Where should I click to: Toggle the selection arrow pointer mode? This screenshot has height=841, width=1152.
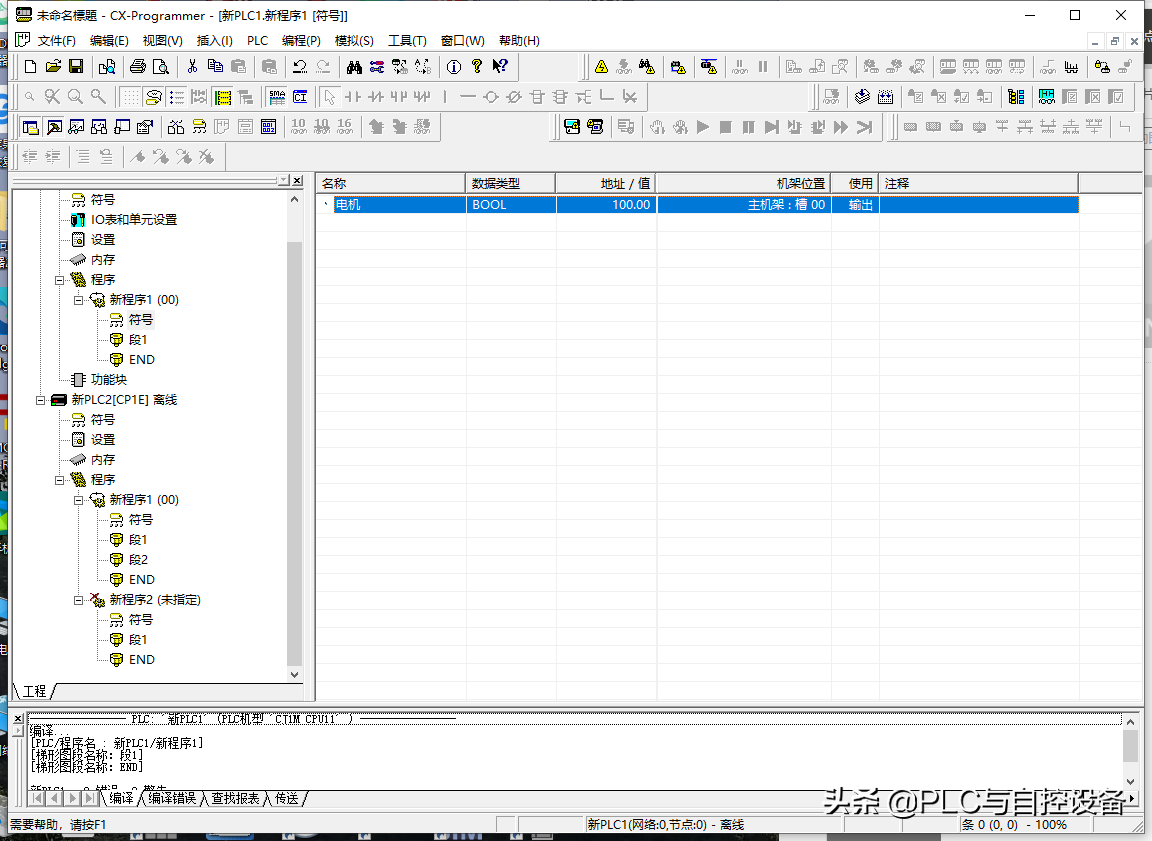pyautogui.click(x=328, y=97)
